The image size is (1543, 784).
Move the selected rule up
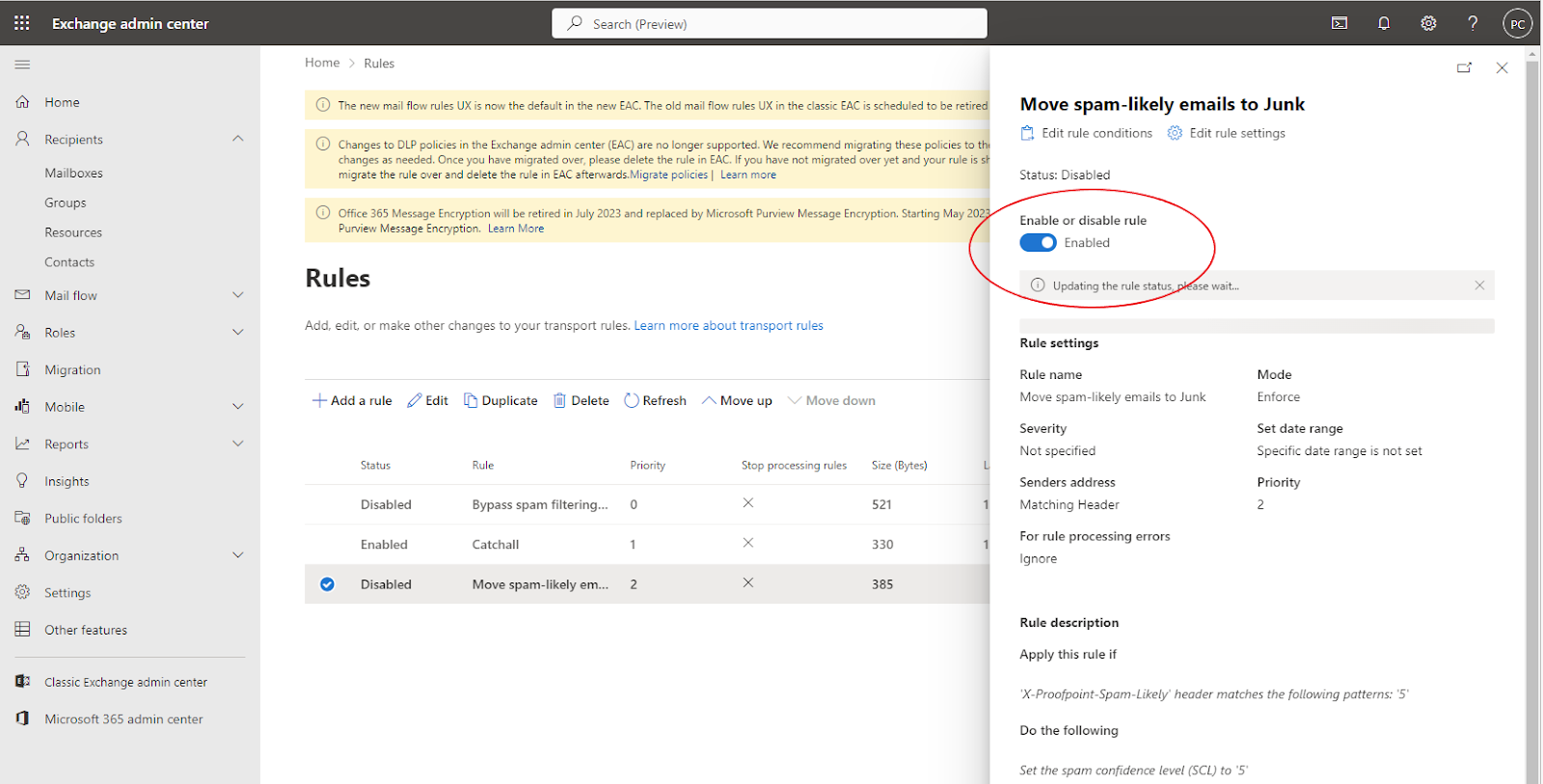tap(737, 400)
